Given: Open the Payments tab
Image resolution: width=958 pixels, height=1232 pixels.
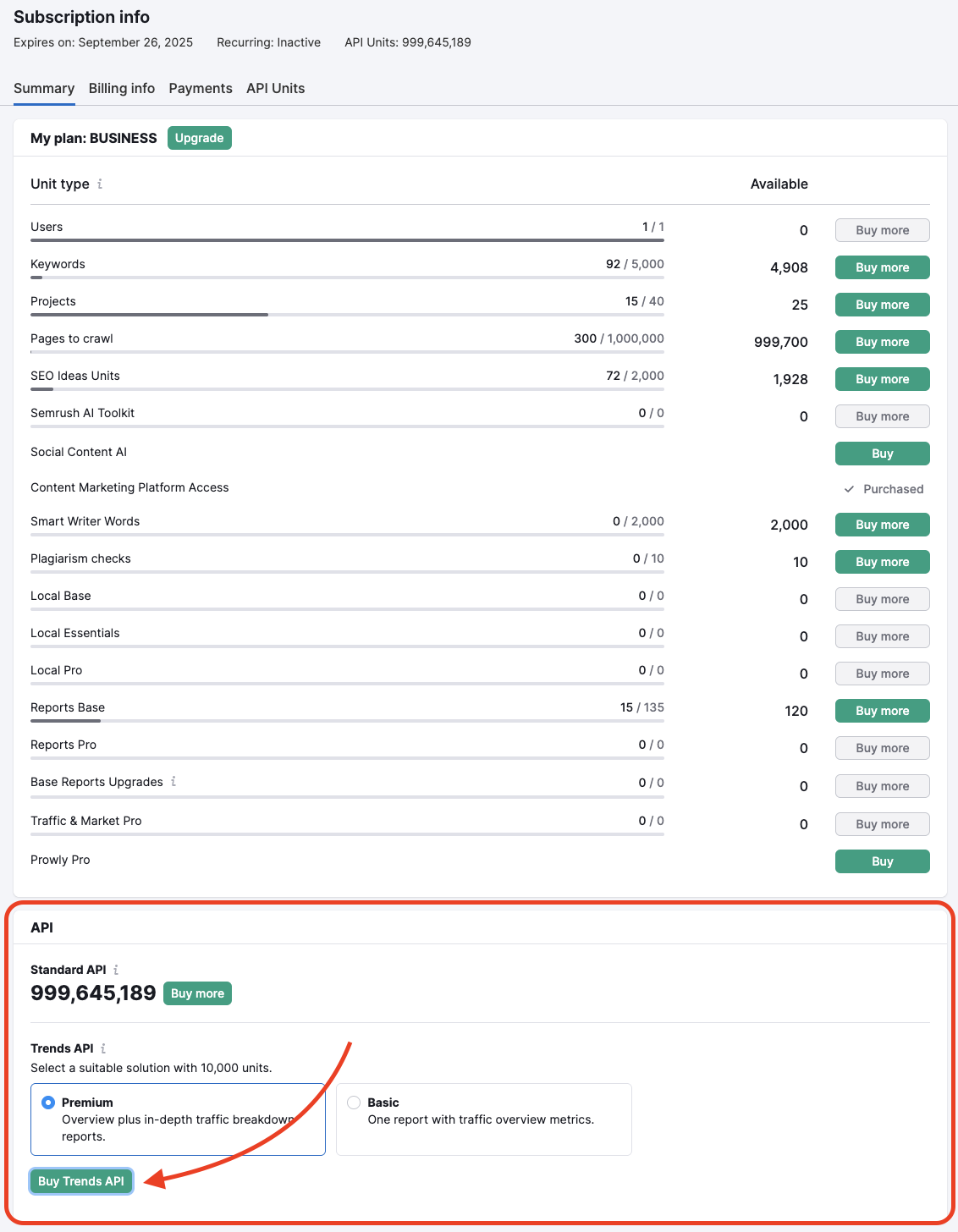Looking at the screenshot, I should pos(200,88).
